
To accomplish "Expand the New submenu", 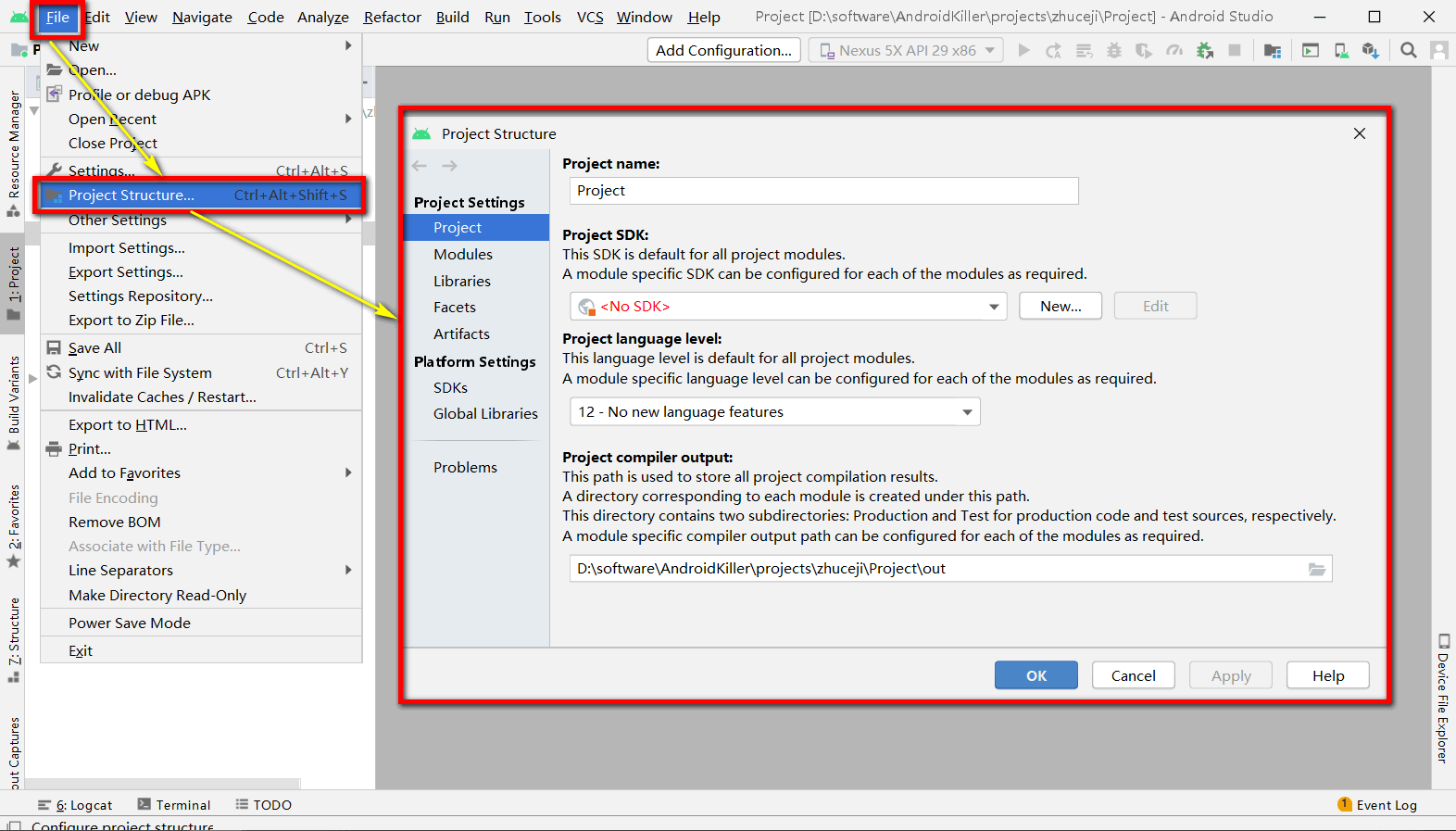I will click(x=200, y=45).
